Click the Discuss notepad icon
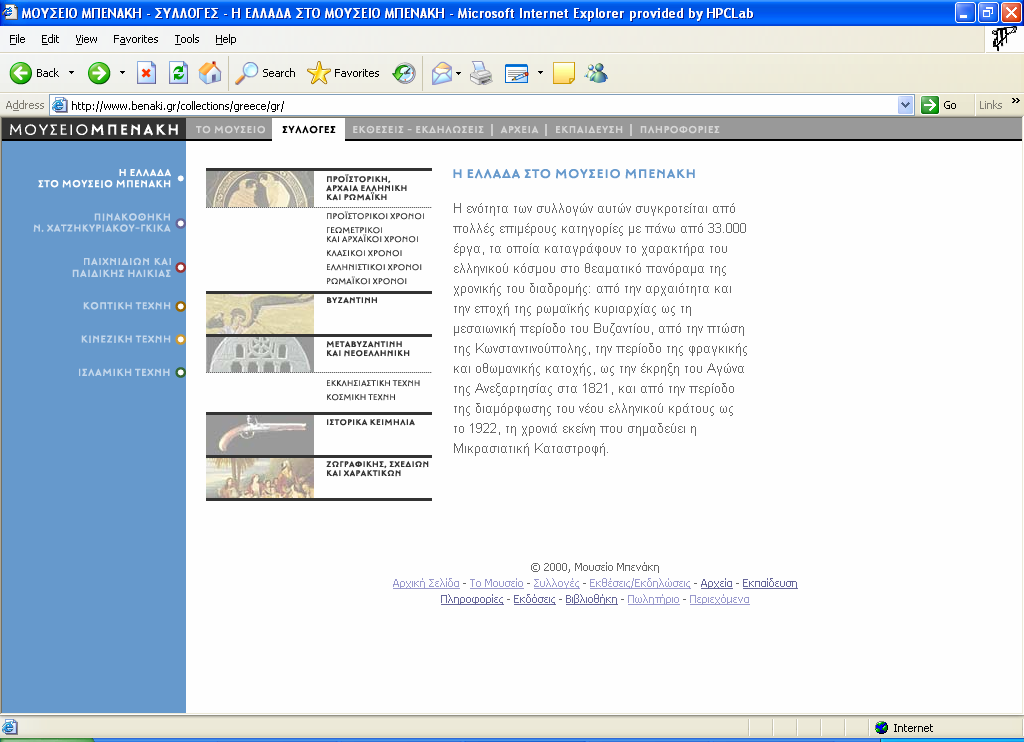The height and width of the screenshot is (742, 1024). click(564, 73)
